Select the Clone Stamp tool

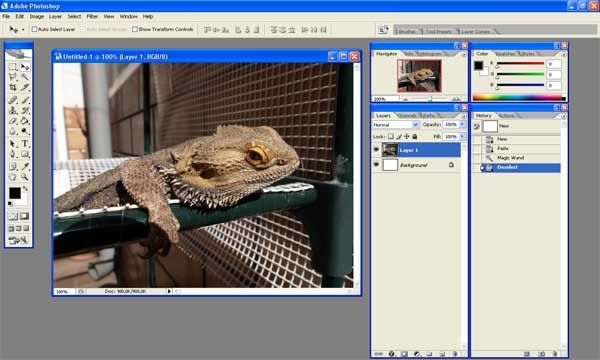pyautogui.click(x=13, y=111)
